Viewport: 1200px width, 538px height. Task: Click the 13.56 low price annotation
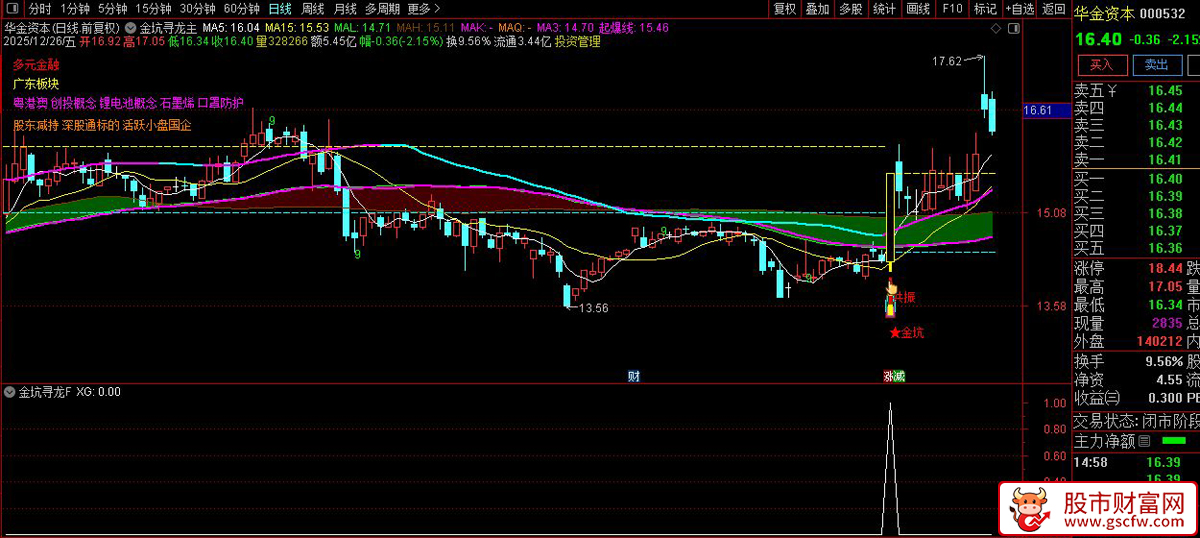pos(592,308)
